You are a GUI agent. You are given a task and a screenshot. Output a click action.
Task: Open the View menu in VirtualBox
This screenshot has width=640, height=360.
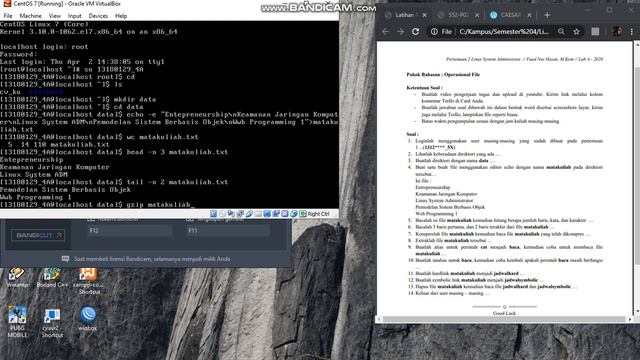click(x=55, y=16)
